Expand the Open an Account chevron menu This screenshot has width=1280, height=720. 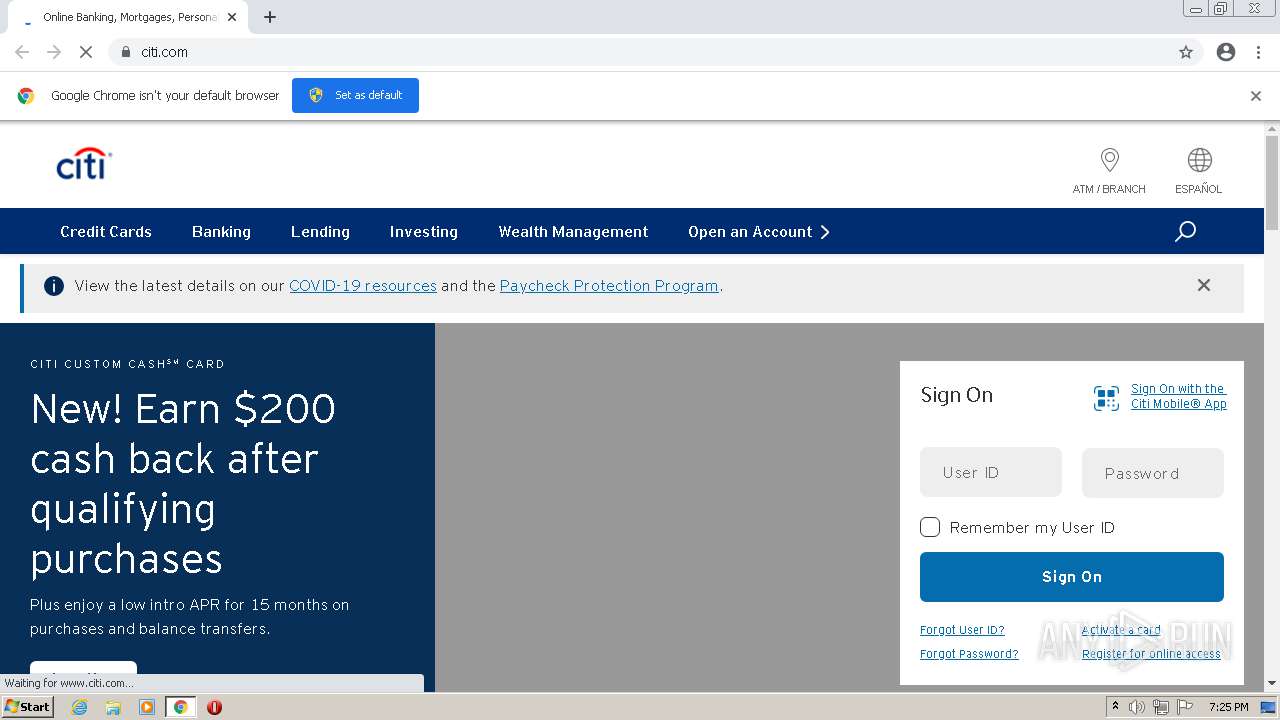point(825,232)
